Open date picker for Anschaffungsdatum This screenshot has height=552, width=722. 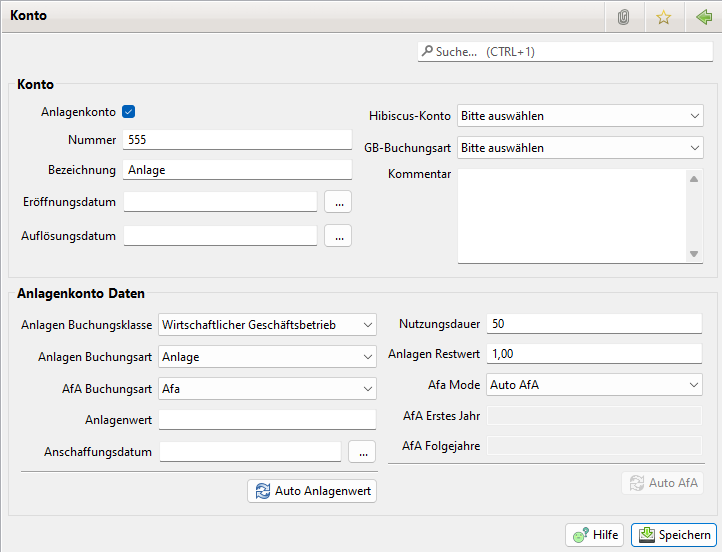[362, 451]
